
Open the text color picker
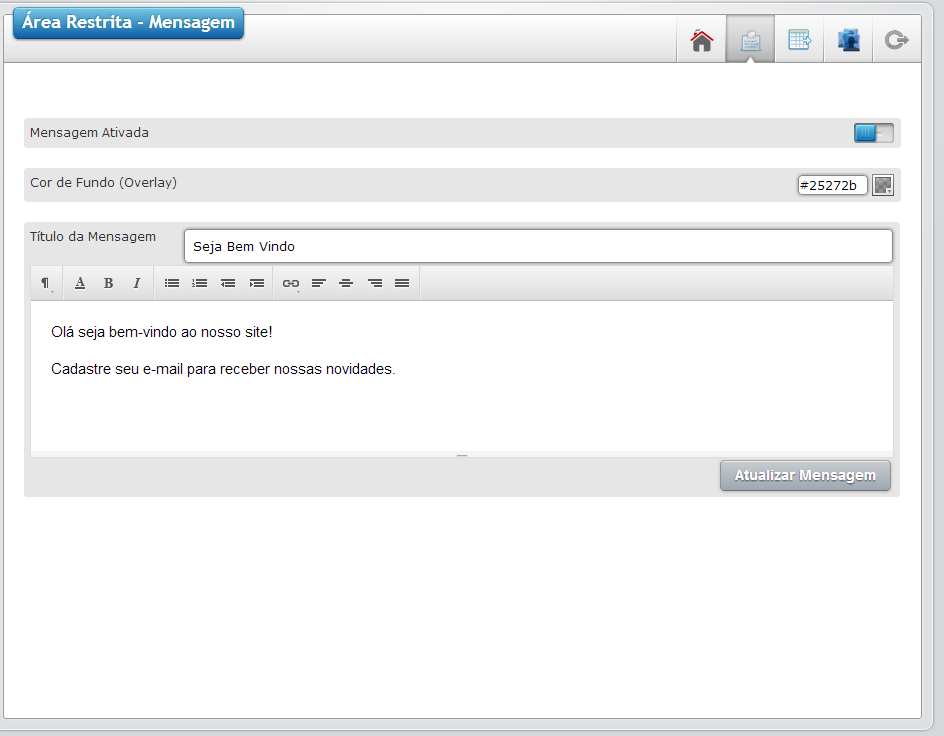tap(80, 283)
